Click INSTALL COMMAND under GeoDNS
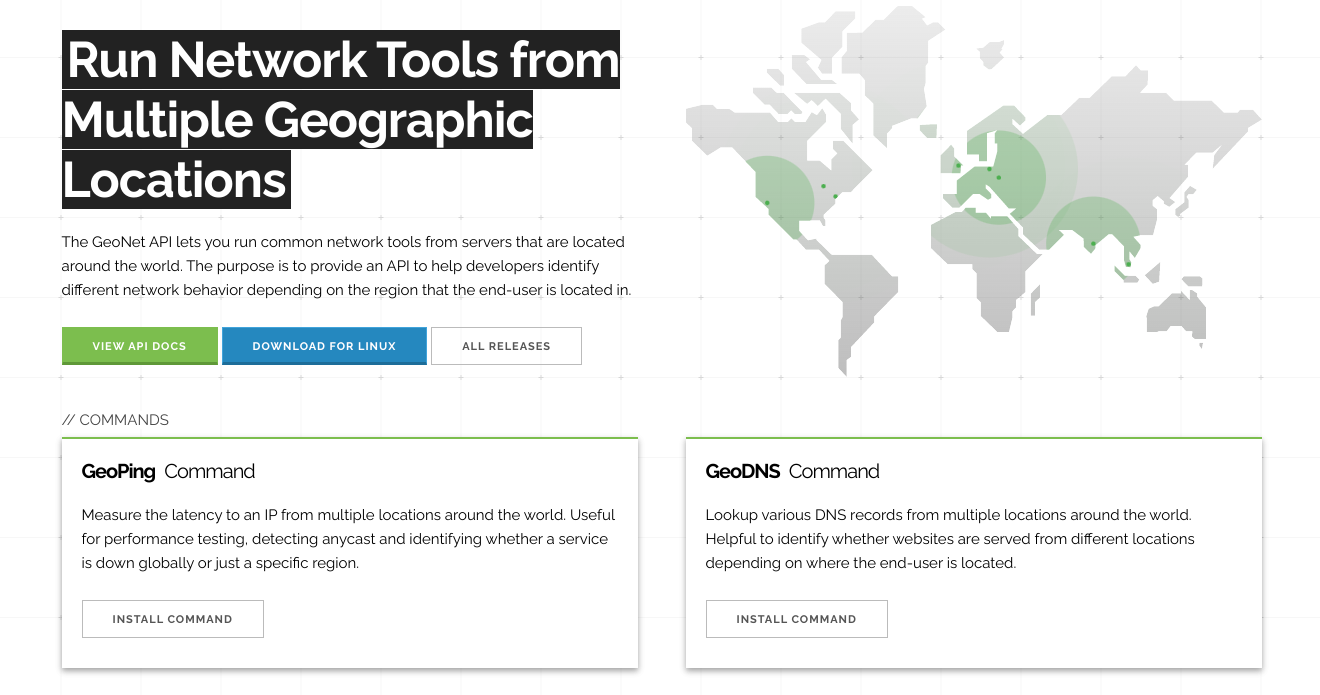Image resolution: width=1320 pixels, height=695 pixels. point(796,618)
